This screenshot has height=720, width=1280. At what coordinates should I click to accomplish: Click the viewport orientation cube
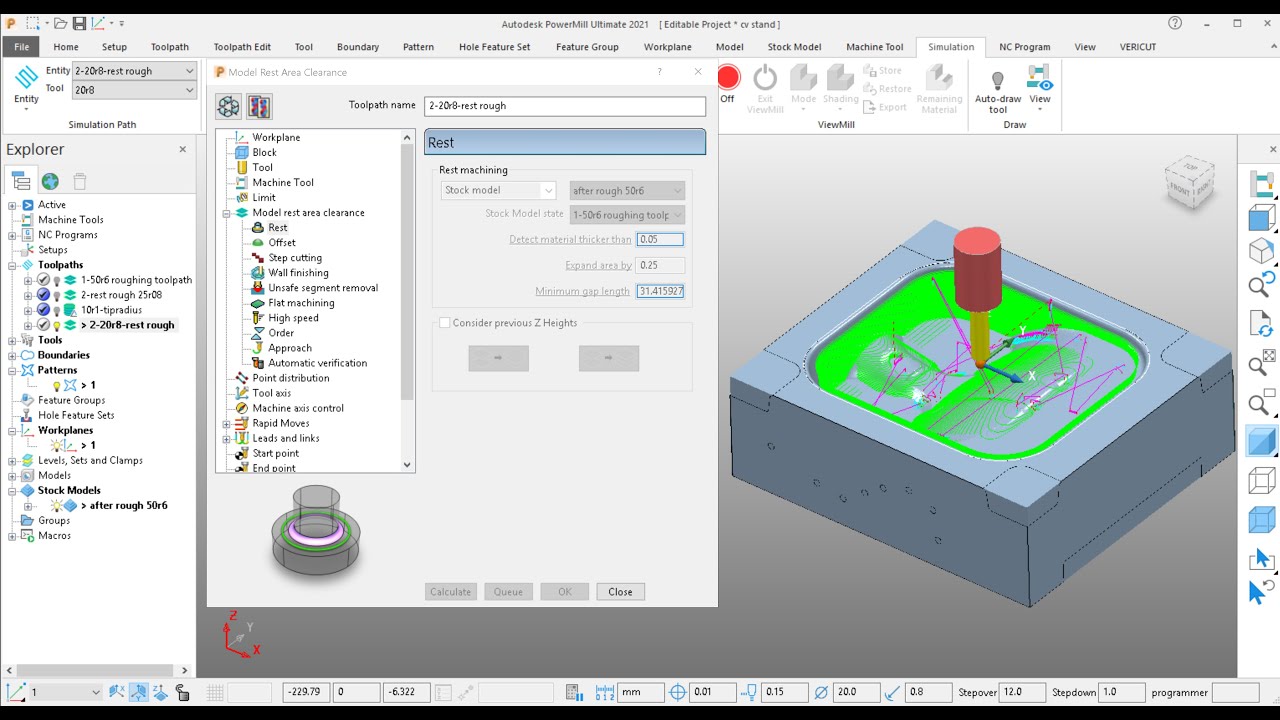click(x=1190, y=182)
